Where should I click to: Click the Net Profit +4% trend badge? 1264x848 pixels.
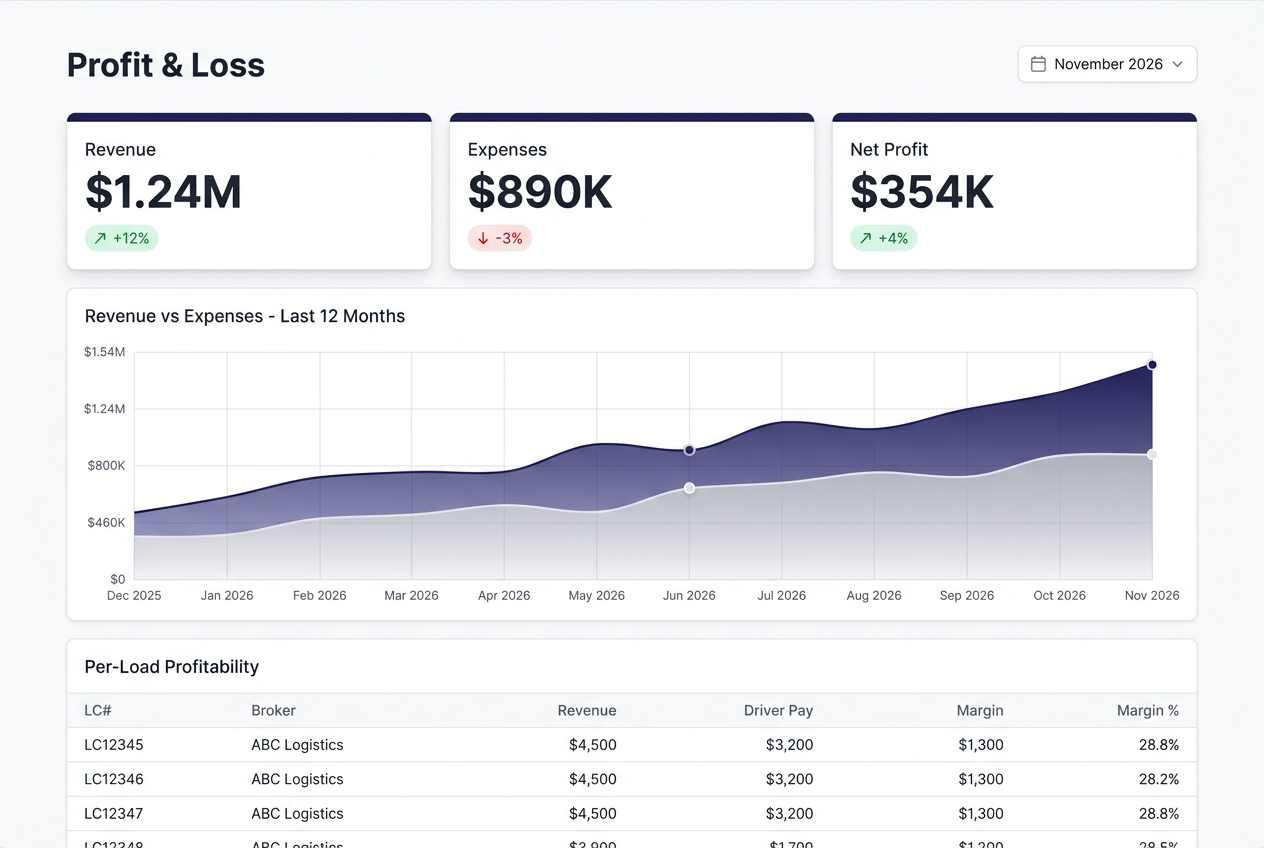pos(884,238)
